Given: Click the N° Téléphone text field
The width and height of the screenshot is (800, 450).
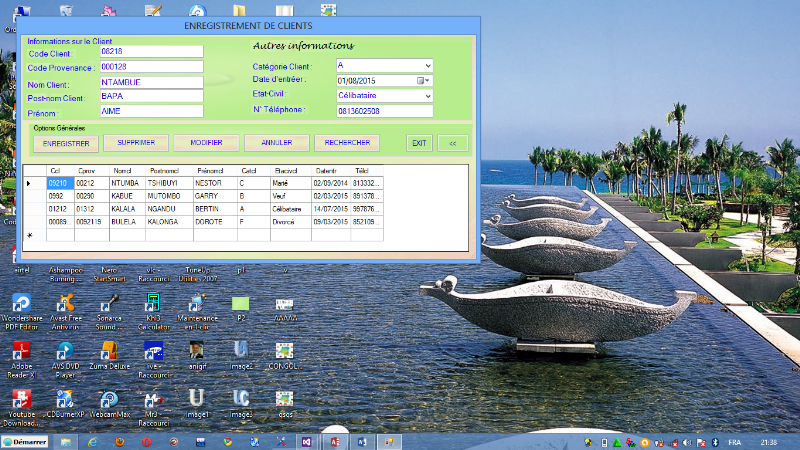Looking at the screenshot, I should [384, 110].
